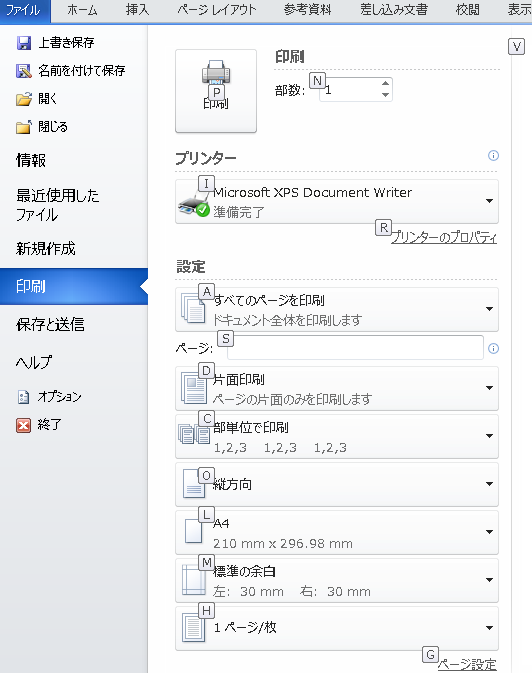Increase copy count with up arrow

[385, 84]
